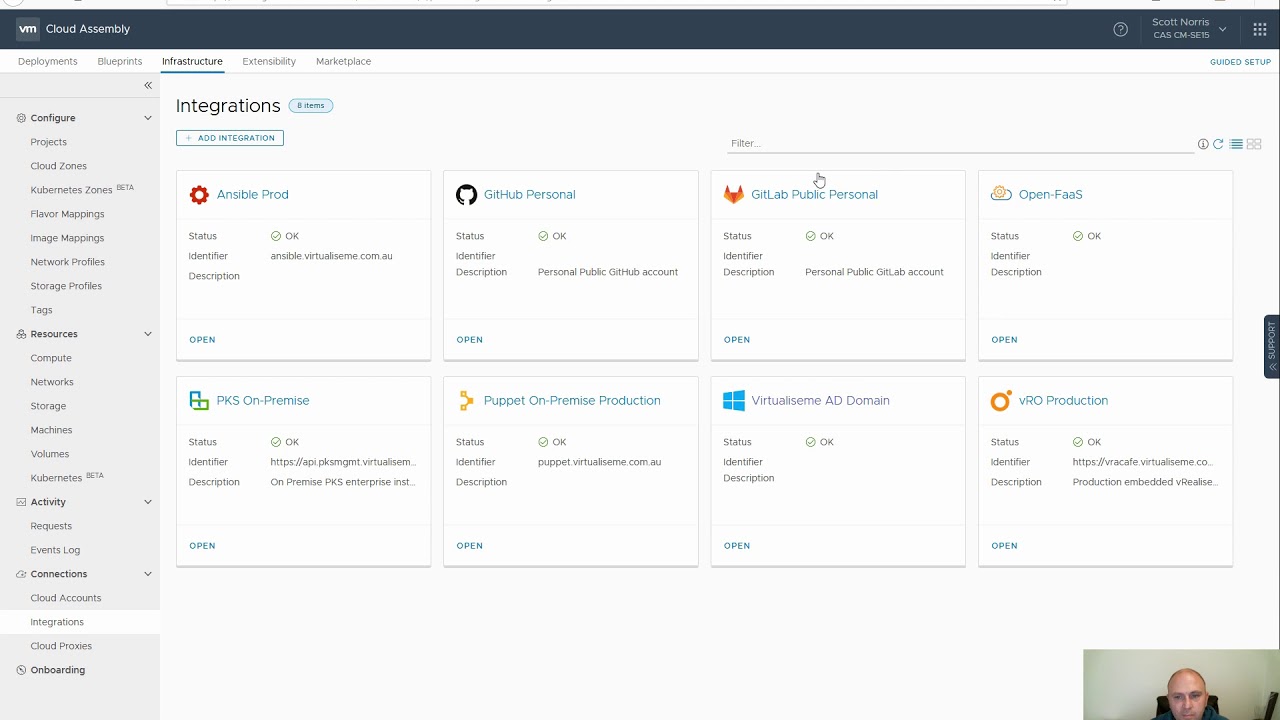Open the GitLab Public Personal integration

coord(737,340)
